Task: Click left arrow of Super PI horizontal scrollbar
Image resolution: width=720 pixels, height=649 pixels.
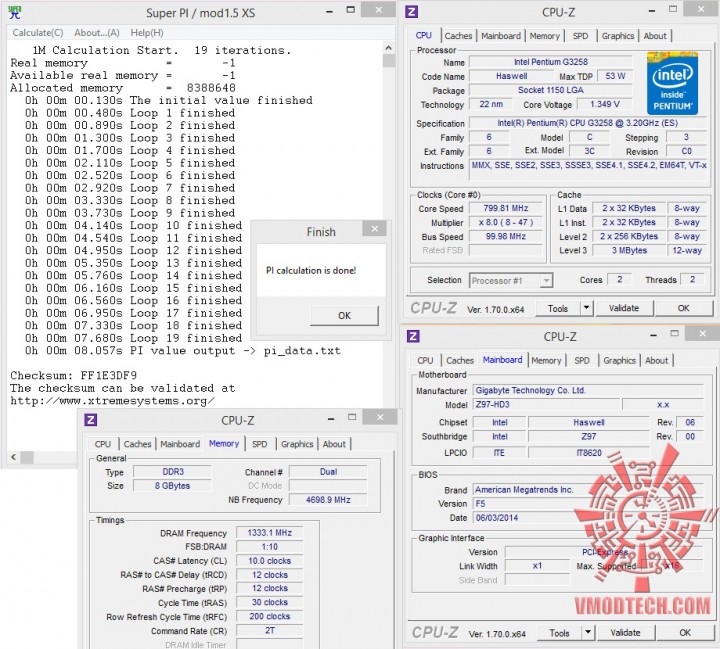Action: (x=14, y=457)
